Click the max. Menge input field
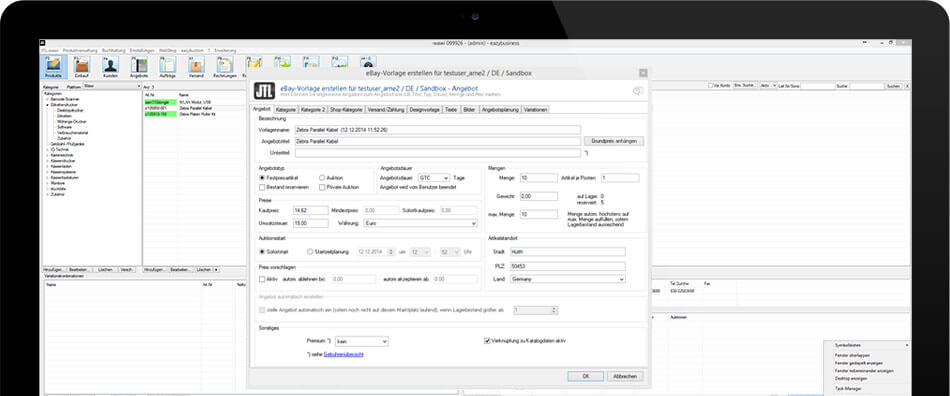 [x=538, y=214]
